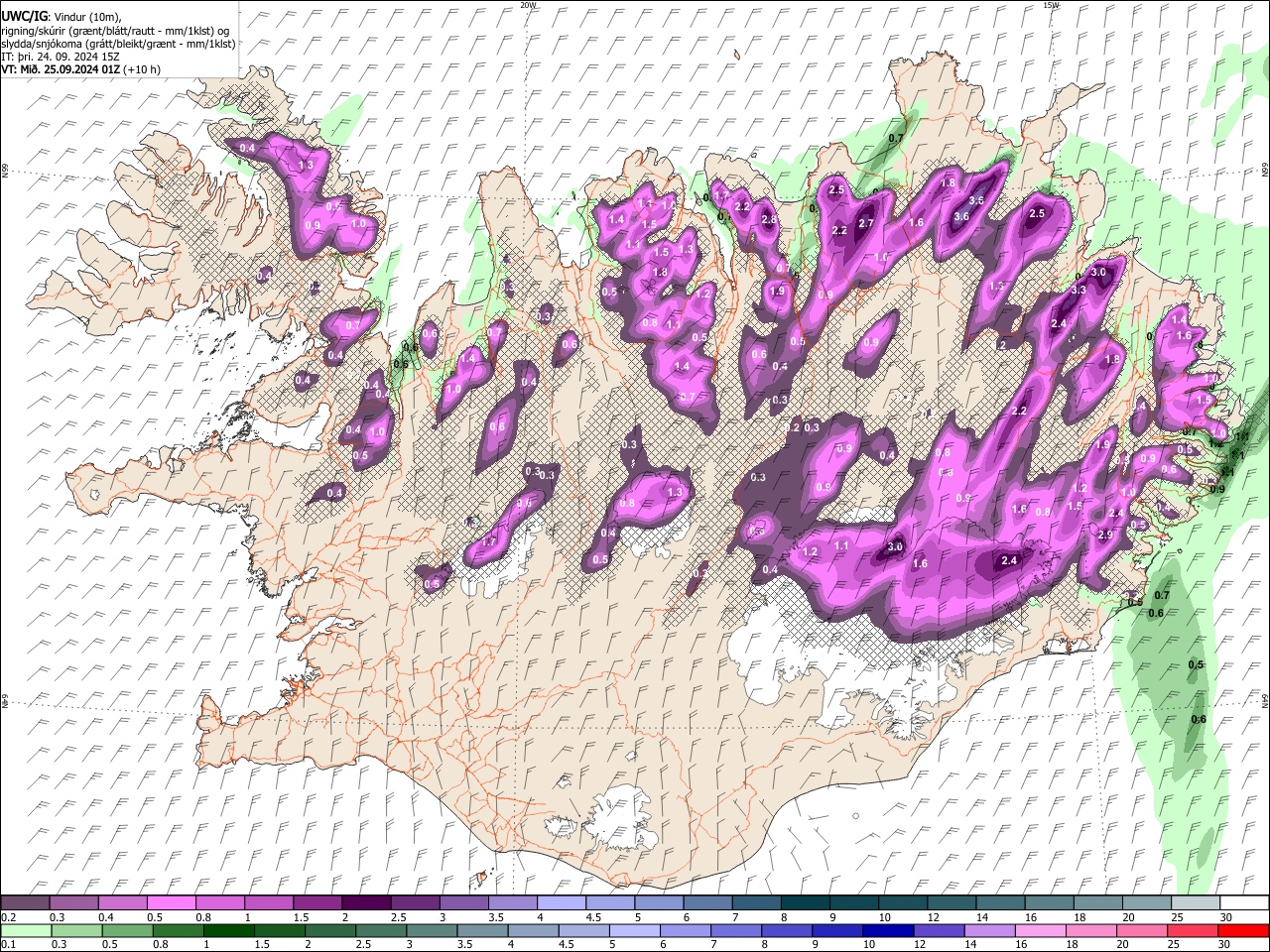Click the '2.9' precipitation value on the map
The image size is (1270, 952).
pos(1106,535)
